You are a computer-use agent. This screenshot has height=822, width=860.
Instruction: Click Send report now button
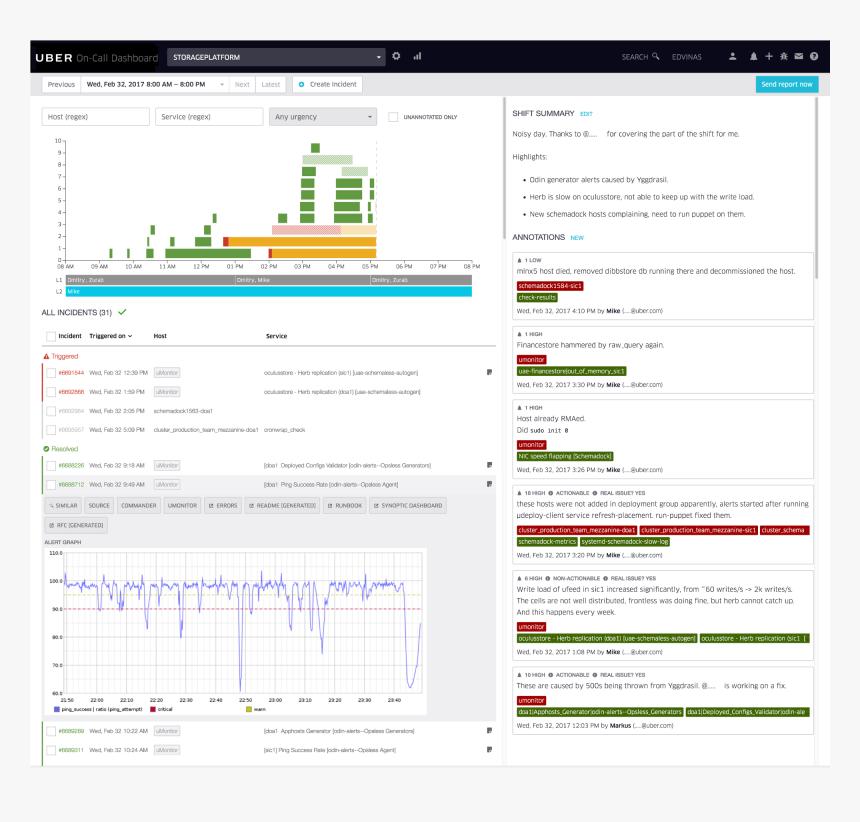pyautogui.click(x=787, y=84)
